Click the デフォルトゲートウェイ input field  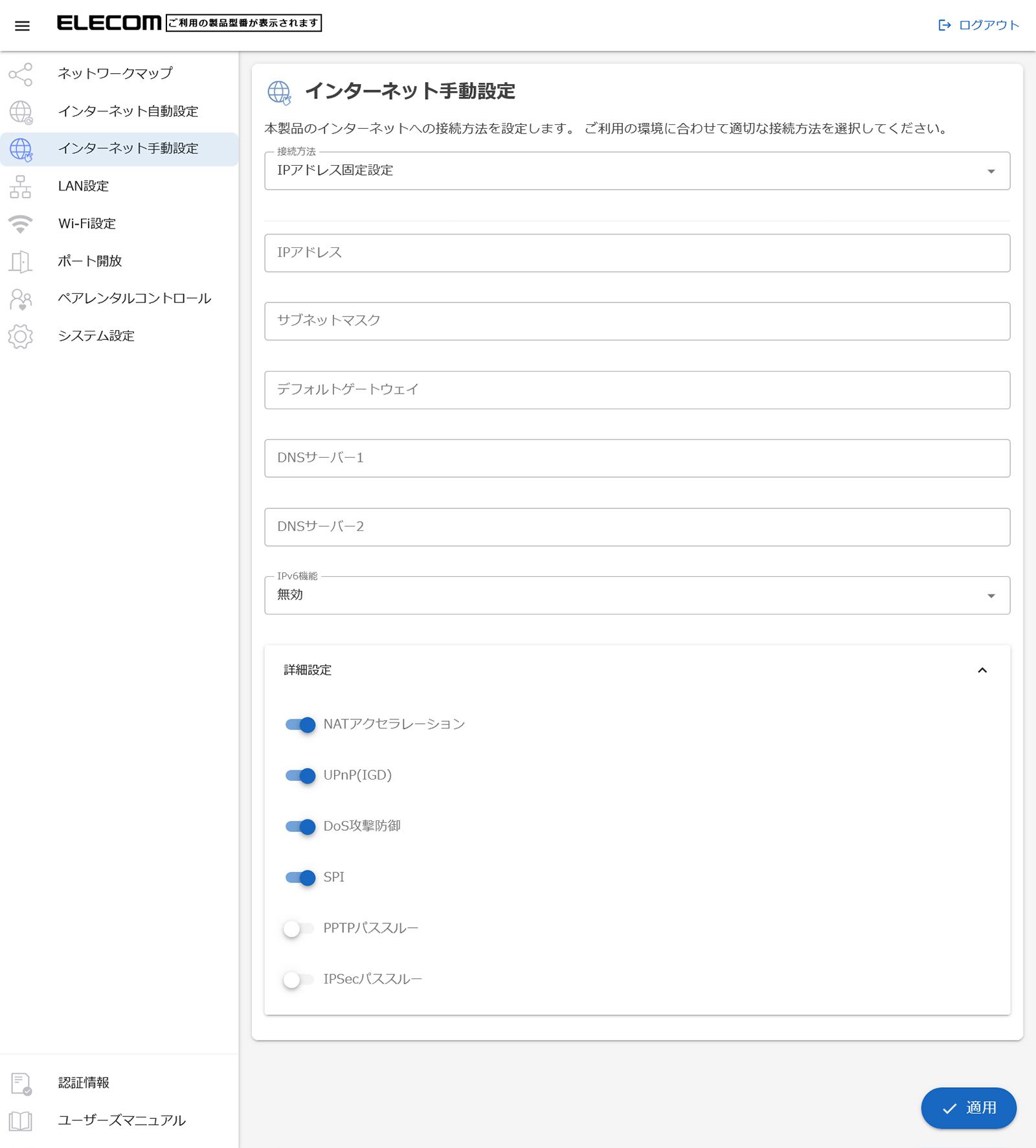tap(636, 390)
